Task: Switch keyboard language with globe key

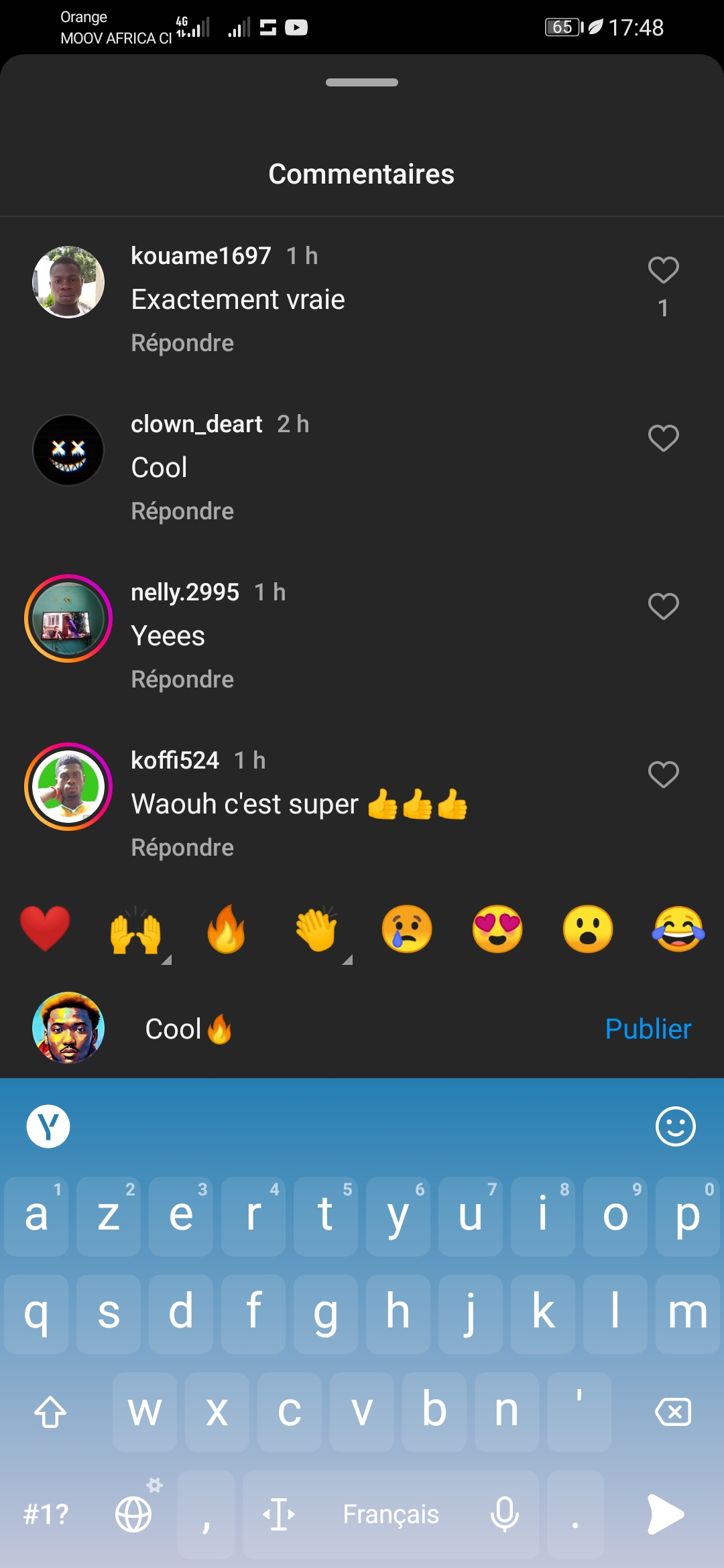Action: coord(134,1514)
